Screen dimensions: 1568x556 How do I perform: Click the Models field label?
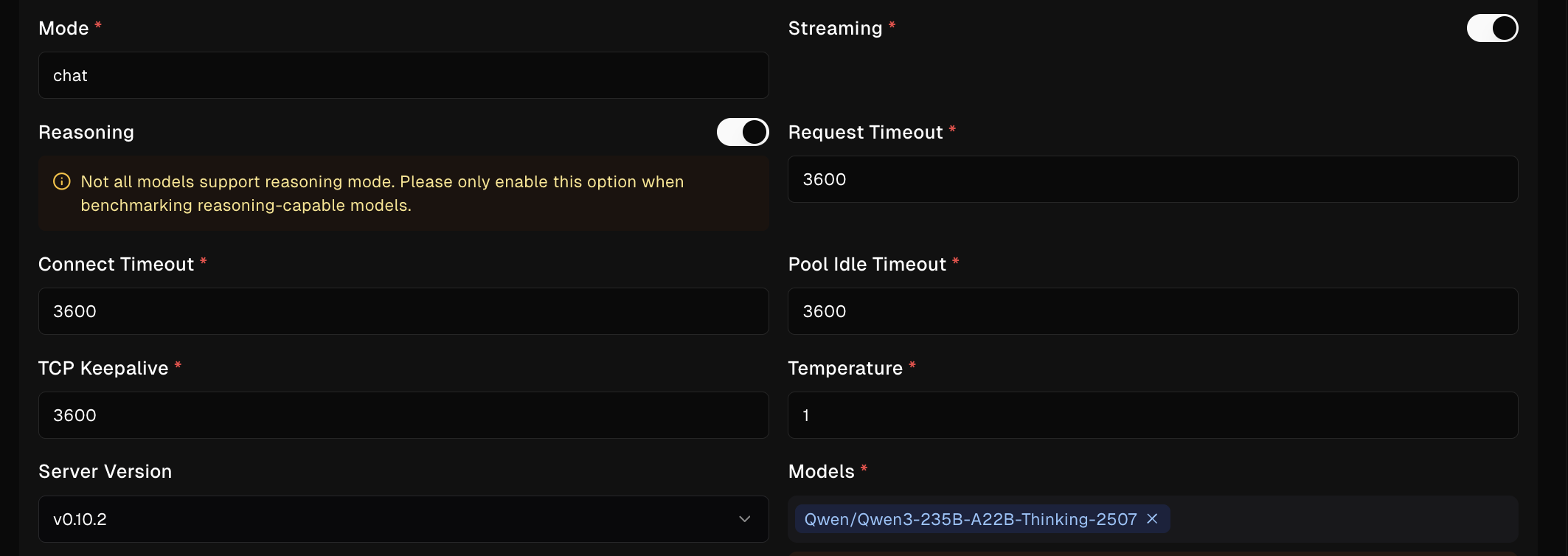click(x=821, y=471)
